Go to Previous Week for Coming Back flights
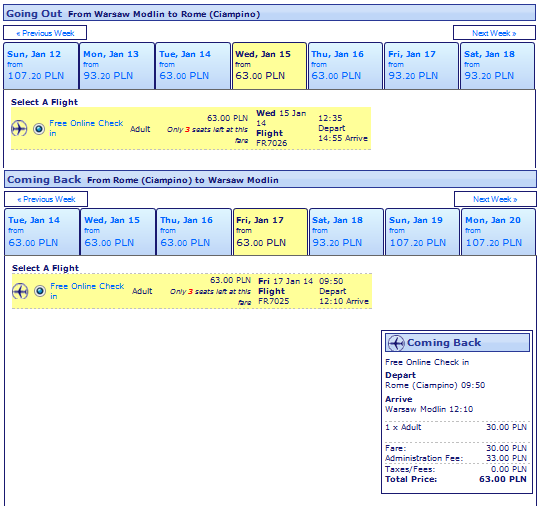Image resolution: width=538 pixels, height=506 pixels. [x=46, y=199]
